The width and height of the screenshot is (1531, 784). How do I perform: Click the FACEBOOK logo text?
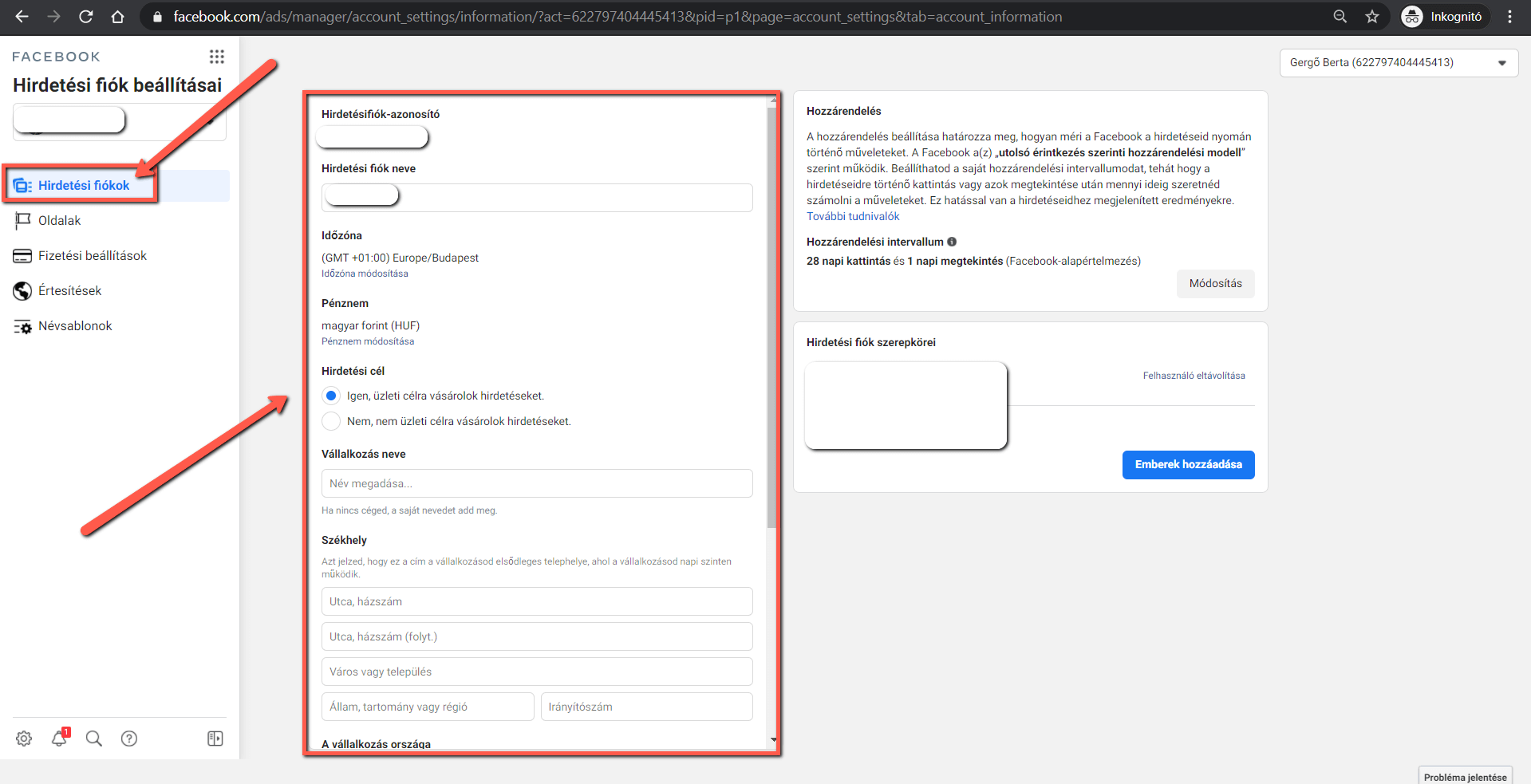tap(56, 57)
